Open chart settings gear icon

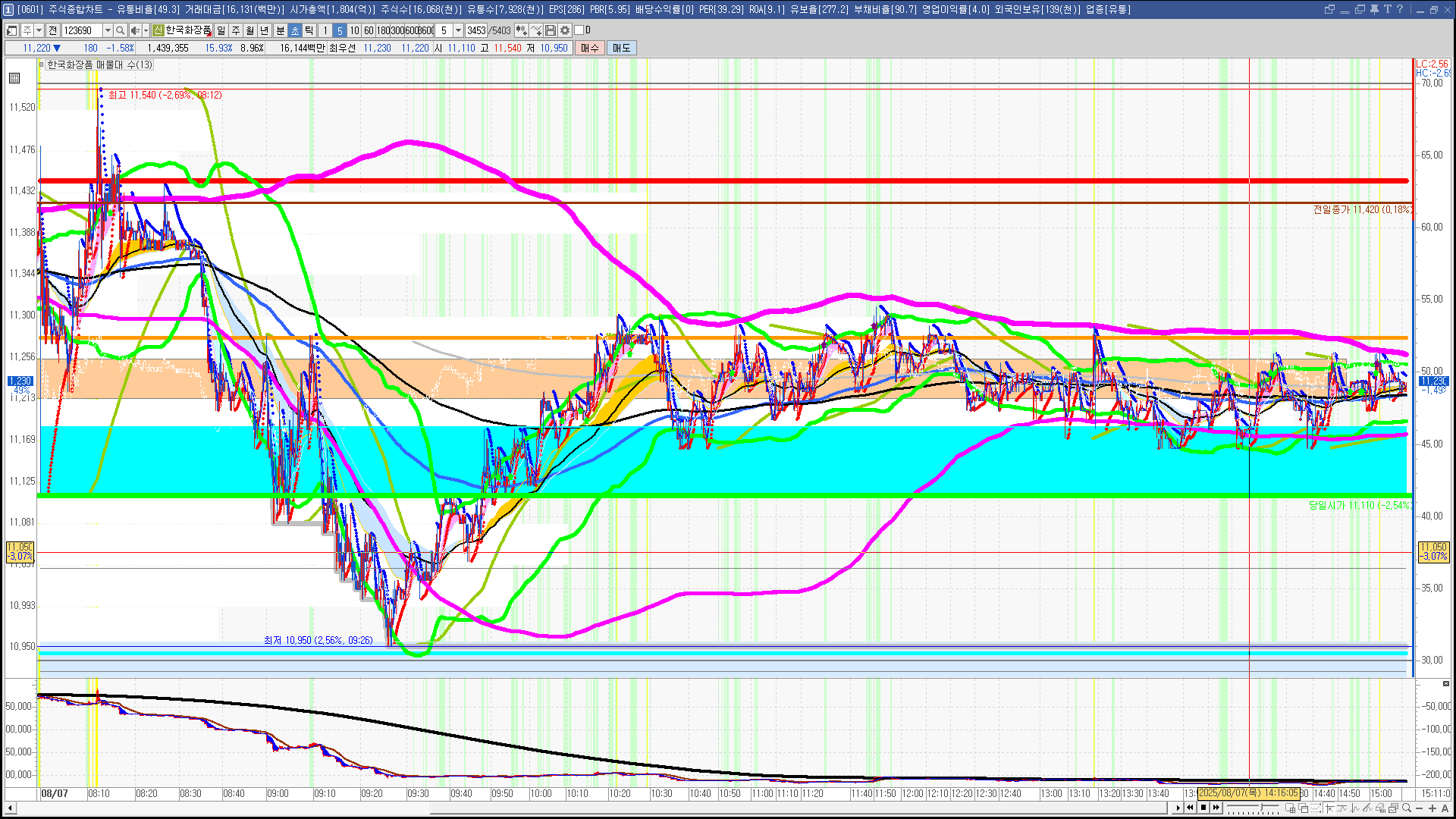(x=565, y=30)
